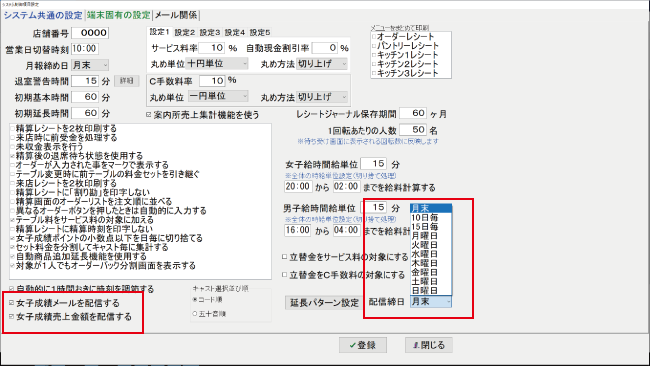Toggle 自動商品追加延長機能を使用する option
The width and height of the screenshot is (650, 366).
coord(13,256)
